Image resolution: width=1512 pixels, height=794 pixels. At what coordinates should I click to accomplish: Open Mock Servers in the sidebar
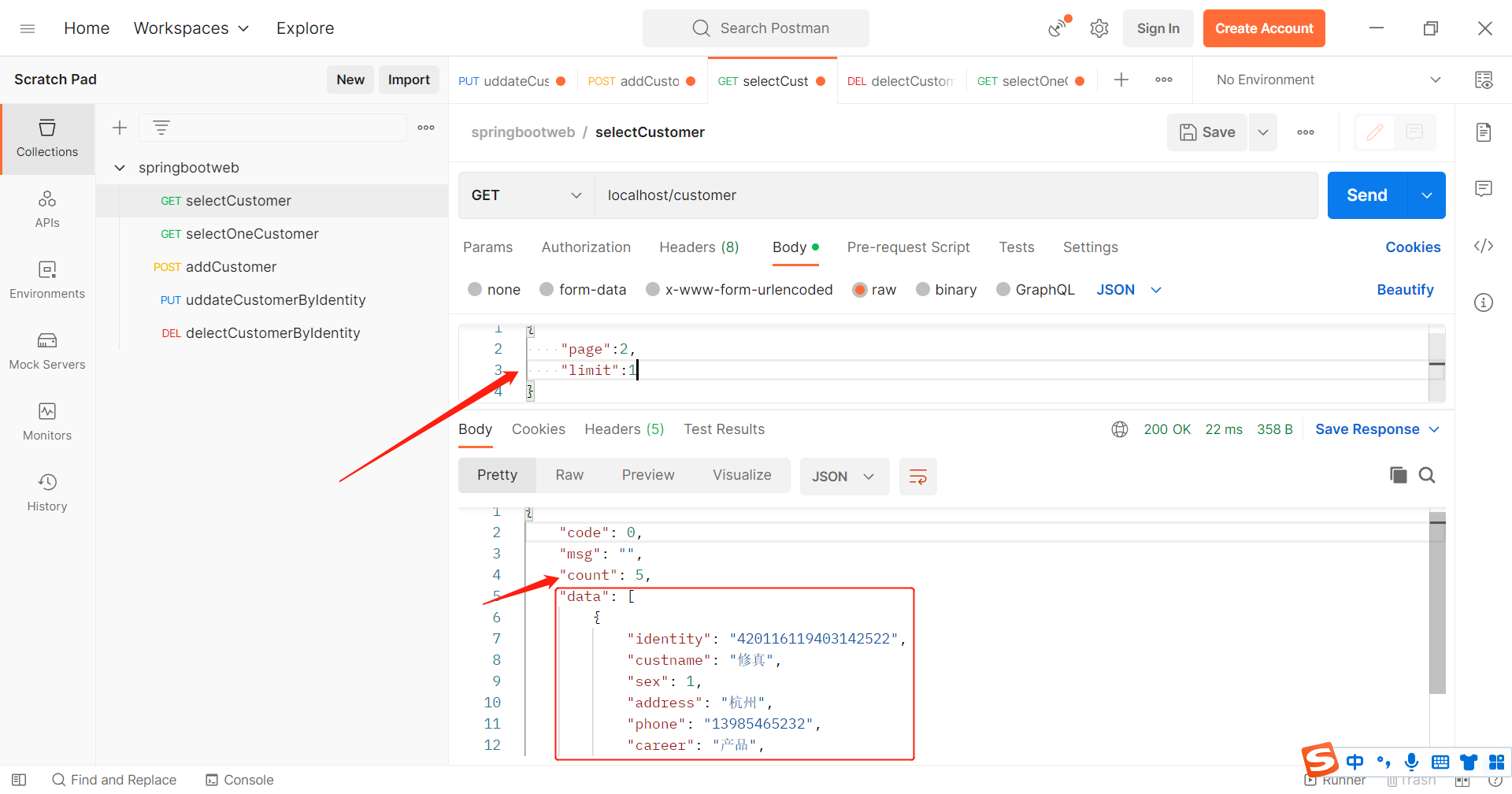pos(47,351)
